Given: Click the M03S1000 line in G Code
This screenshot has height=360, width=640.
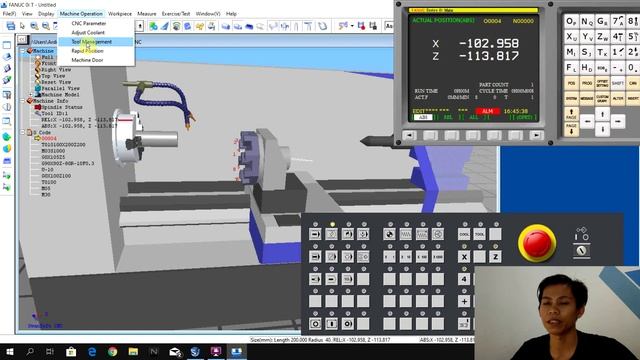Looking at the screenshot, I should click(53, 151).
